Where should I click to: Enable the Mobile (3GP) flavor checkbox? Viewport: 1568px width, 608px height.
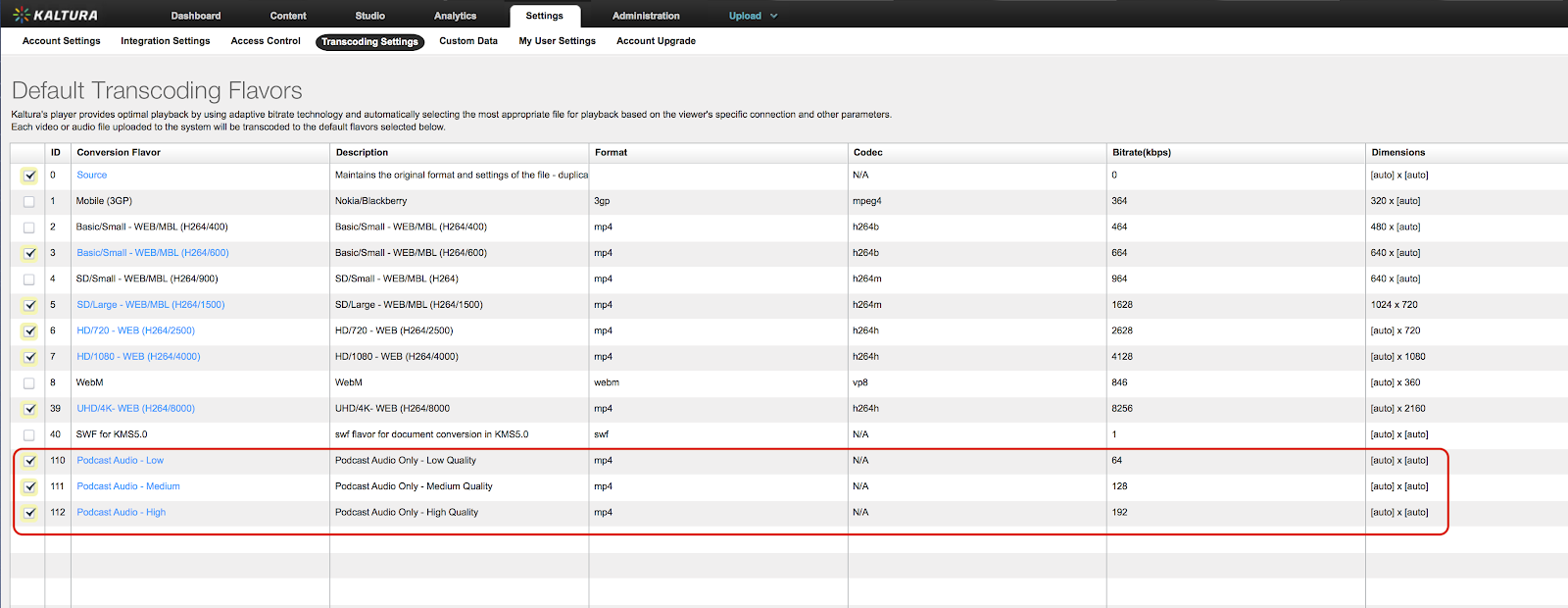click(29, 201)
